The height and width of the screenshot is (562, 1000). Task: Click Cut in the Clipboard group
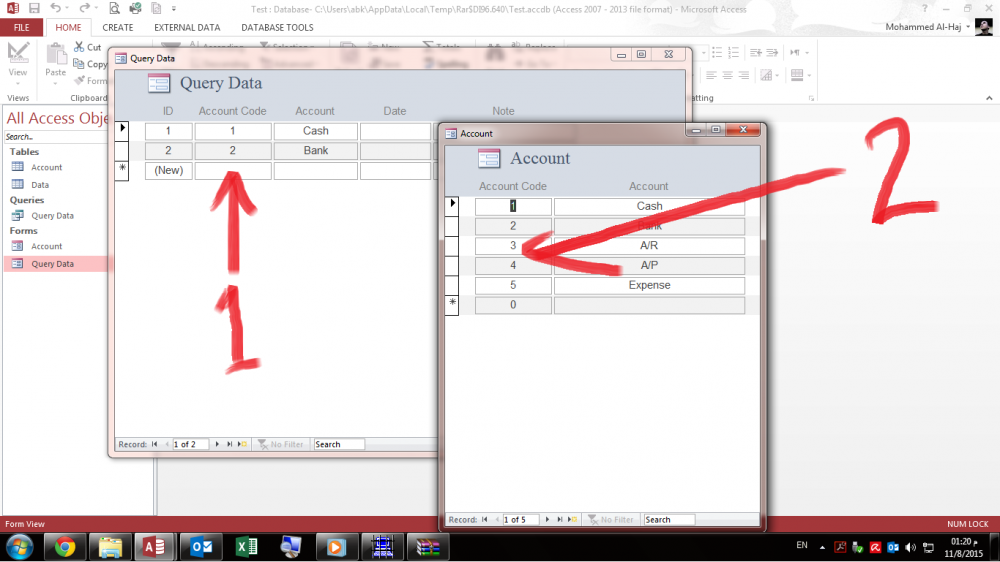tap(87, 47)
